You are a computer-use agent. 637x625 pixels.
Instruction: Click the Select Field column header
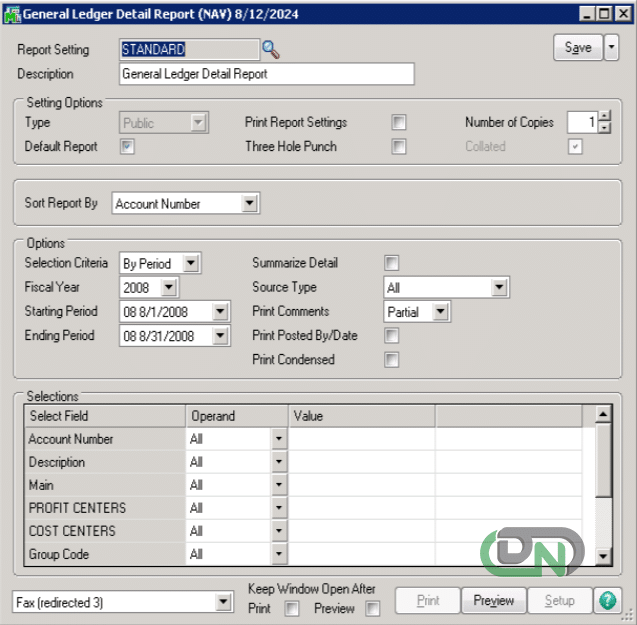(105, 416)
